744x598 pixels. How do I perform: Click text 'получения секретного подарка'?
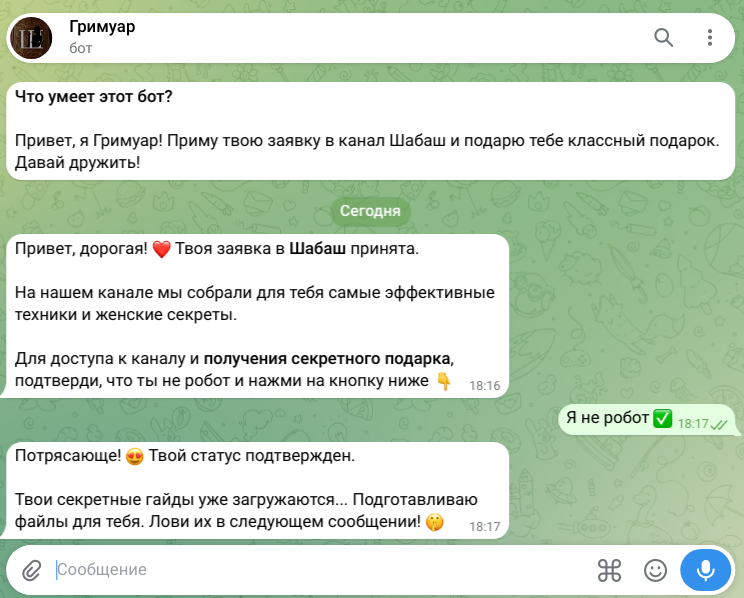[x=327, y=359]
